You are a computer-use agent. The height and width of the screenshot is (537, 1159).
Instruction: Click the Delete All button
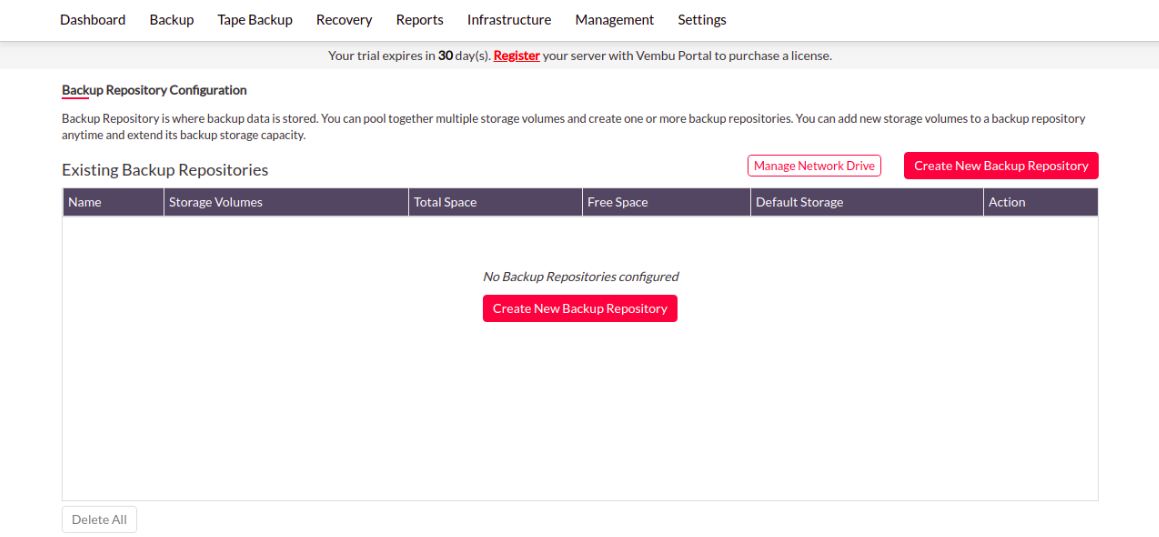(x=99, y=519)
